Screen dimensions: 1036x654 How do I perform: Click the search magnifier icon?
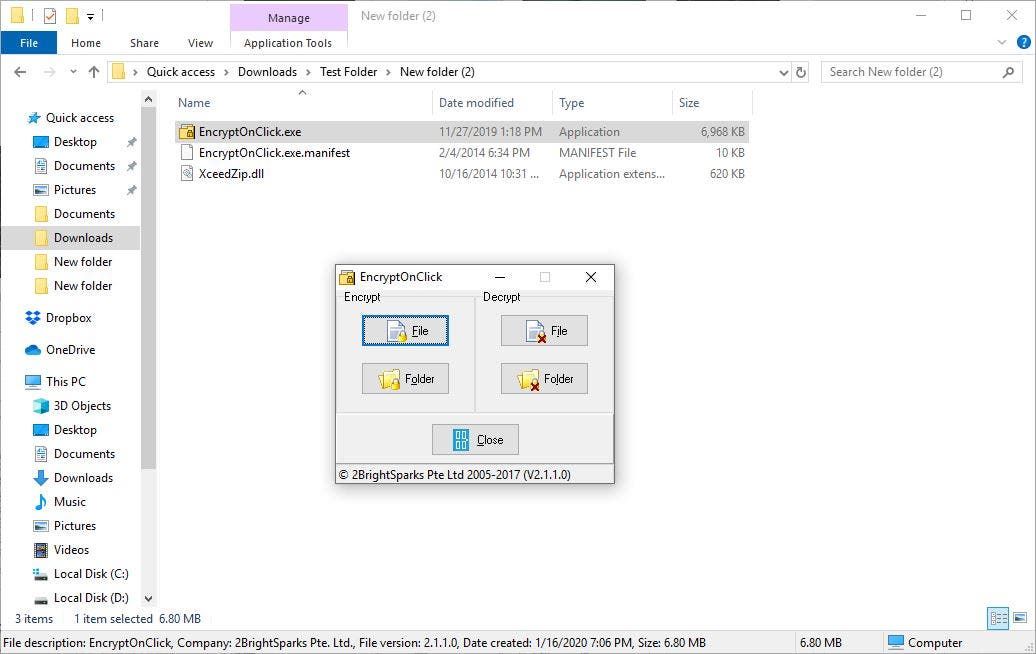[1008, 72]
